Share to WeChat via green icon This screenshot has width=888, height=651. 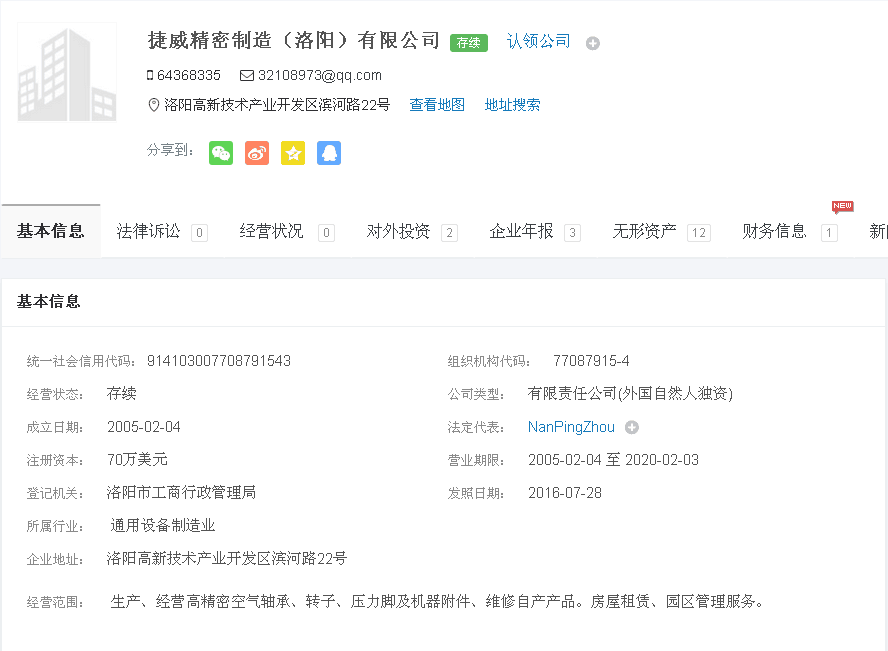(221, 153)
